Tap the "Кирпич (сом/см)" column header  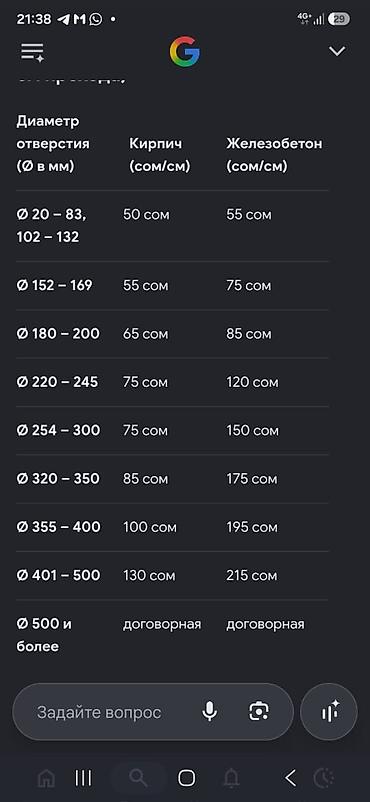[x=160, y=155]
